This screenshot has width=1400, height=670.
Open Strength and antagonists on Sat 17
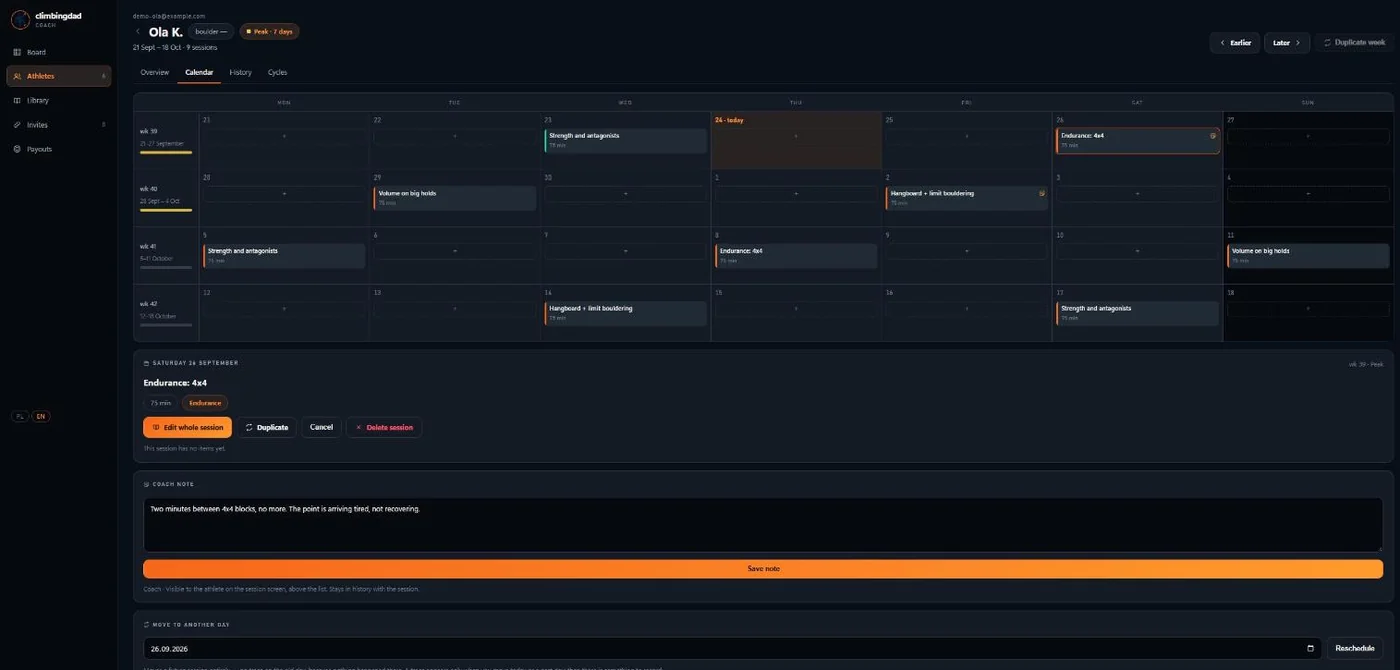(x=1138, y=313)
